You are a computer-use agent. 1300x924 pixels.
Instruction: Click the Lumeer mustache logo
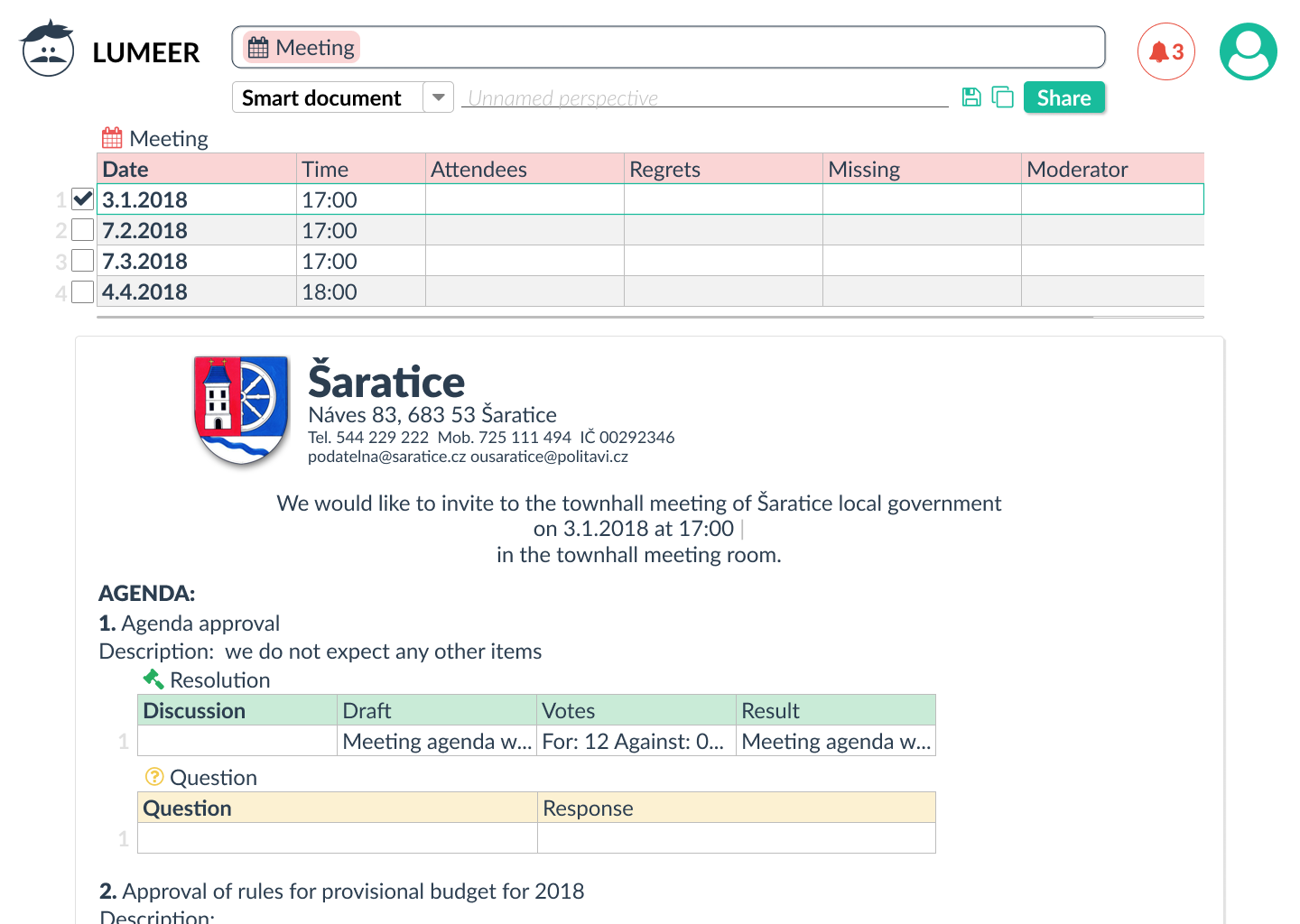click(x=47, y=49)
